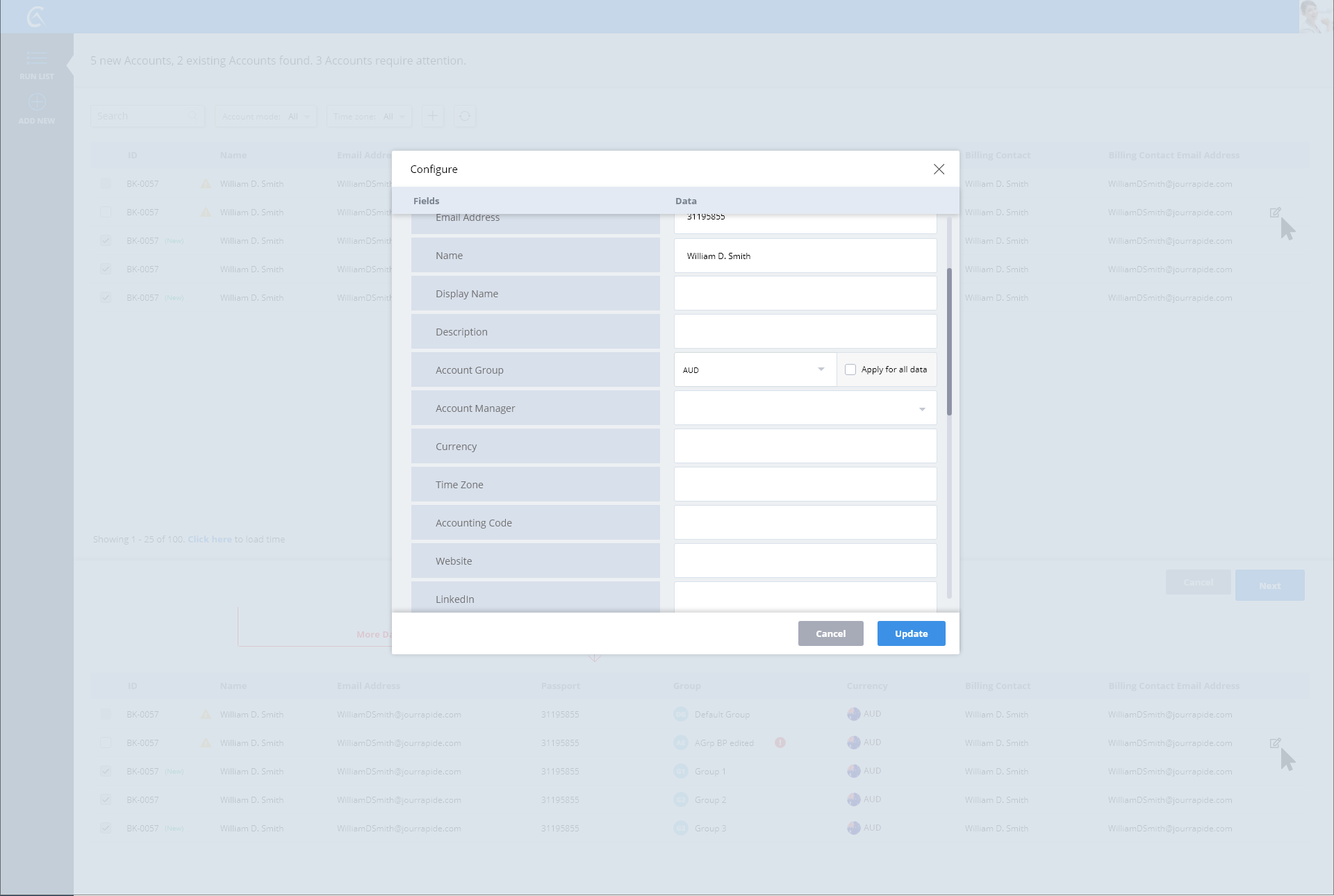Viewport: 1334px width, 896px height.
Task: Click the app logo in the header
Action: (35, 16)
